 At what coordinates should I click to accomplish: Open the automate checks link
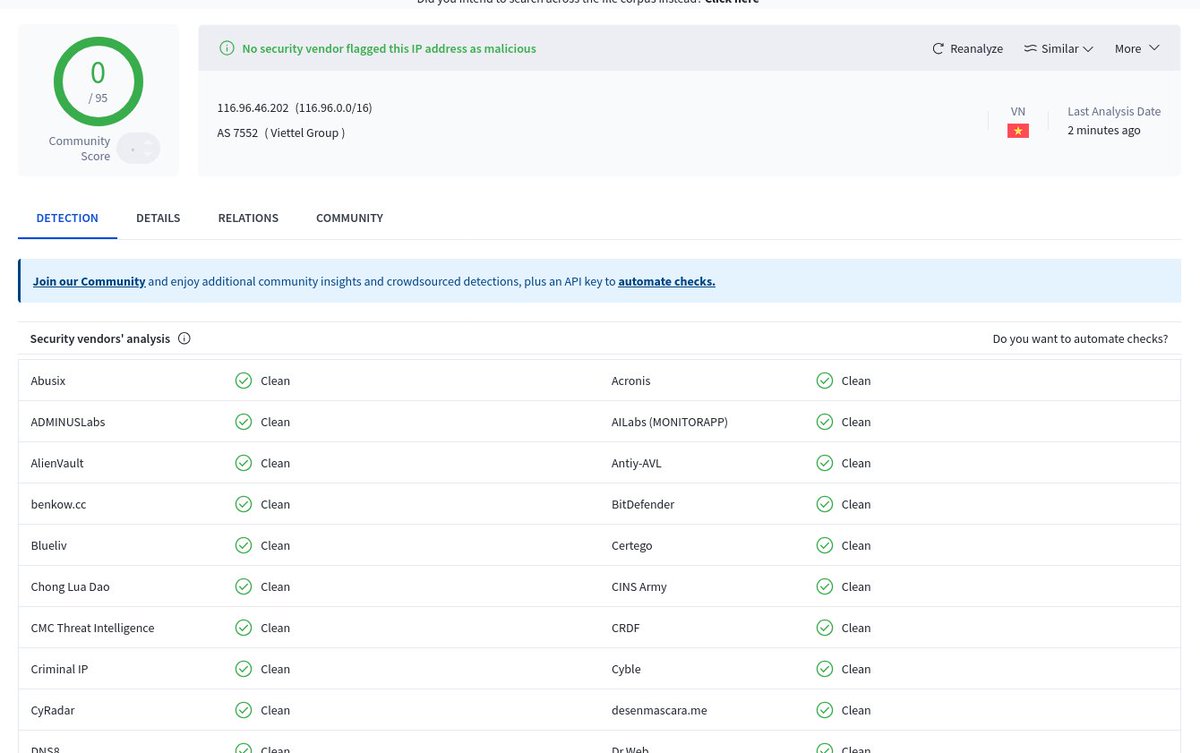pyautogui.click(x=666, y=282)
